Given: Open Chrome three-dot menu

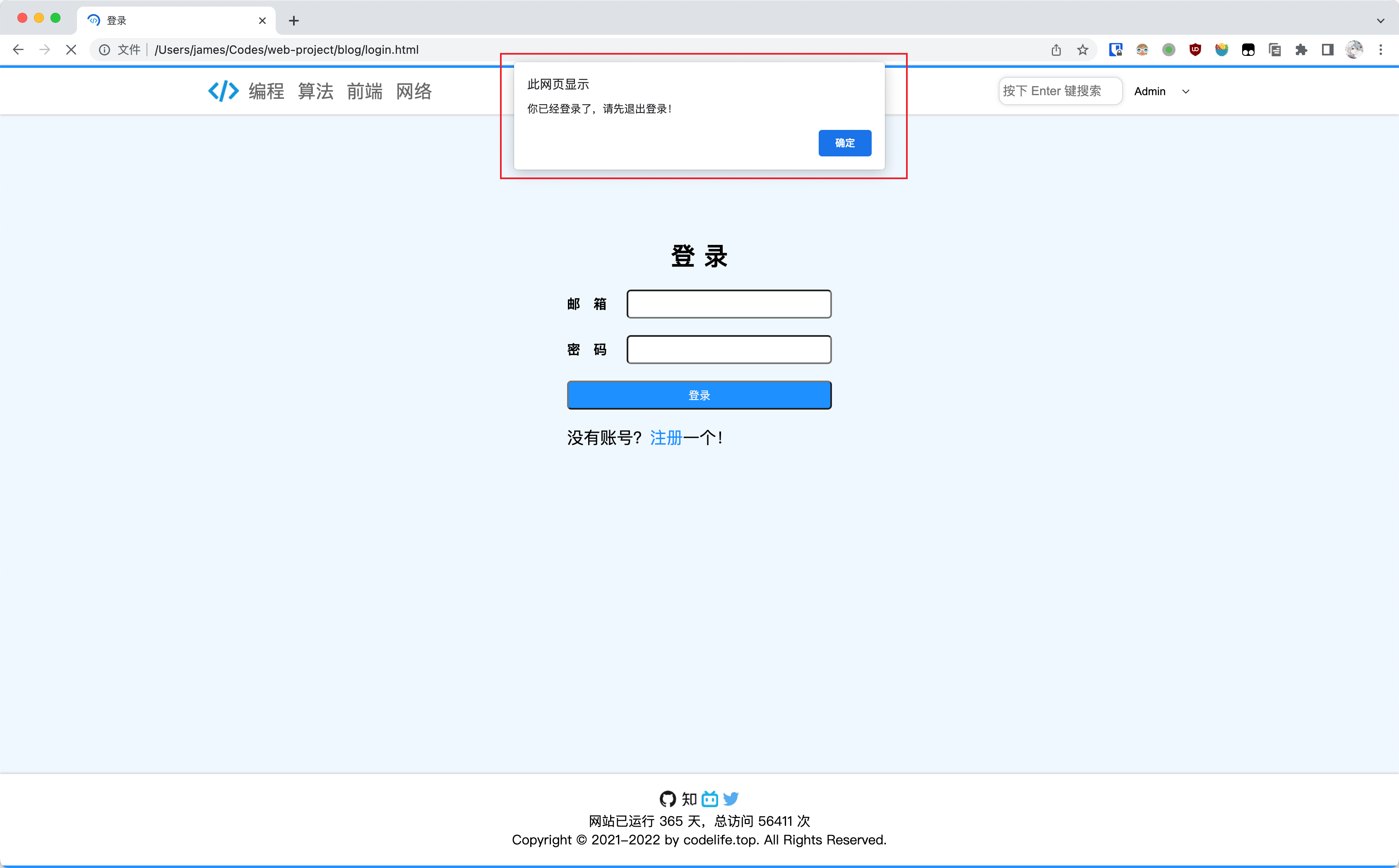Looking at the screenshot, I should [1381, 50].
